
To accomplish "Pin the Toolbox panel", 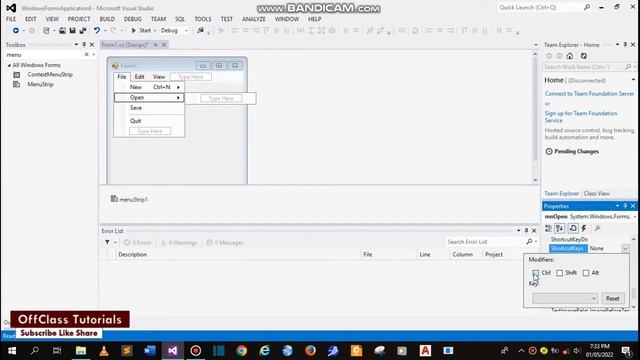I will (84, 44).
